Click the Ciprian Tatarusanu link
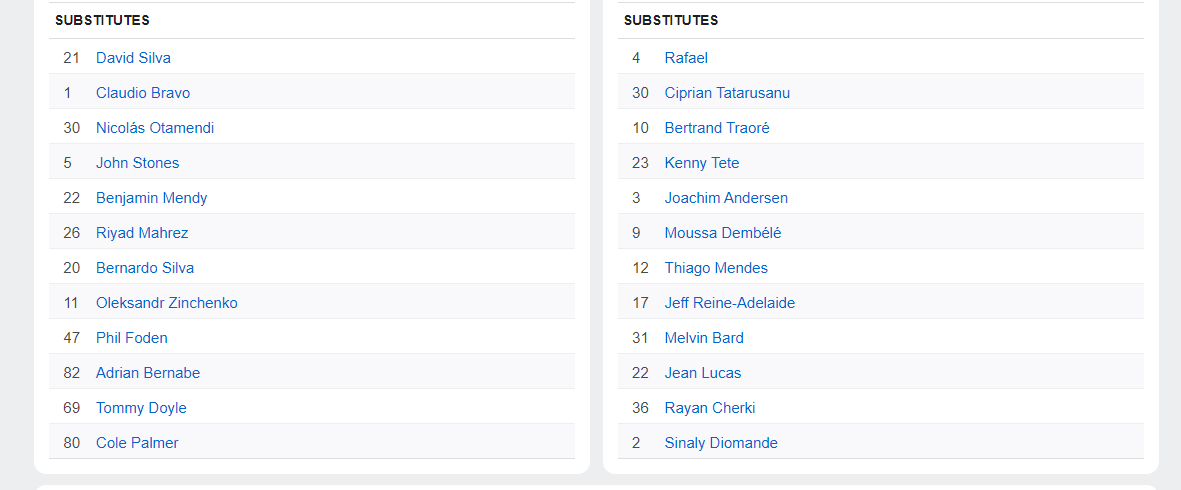 click(x=728, y=93)
